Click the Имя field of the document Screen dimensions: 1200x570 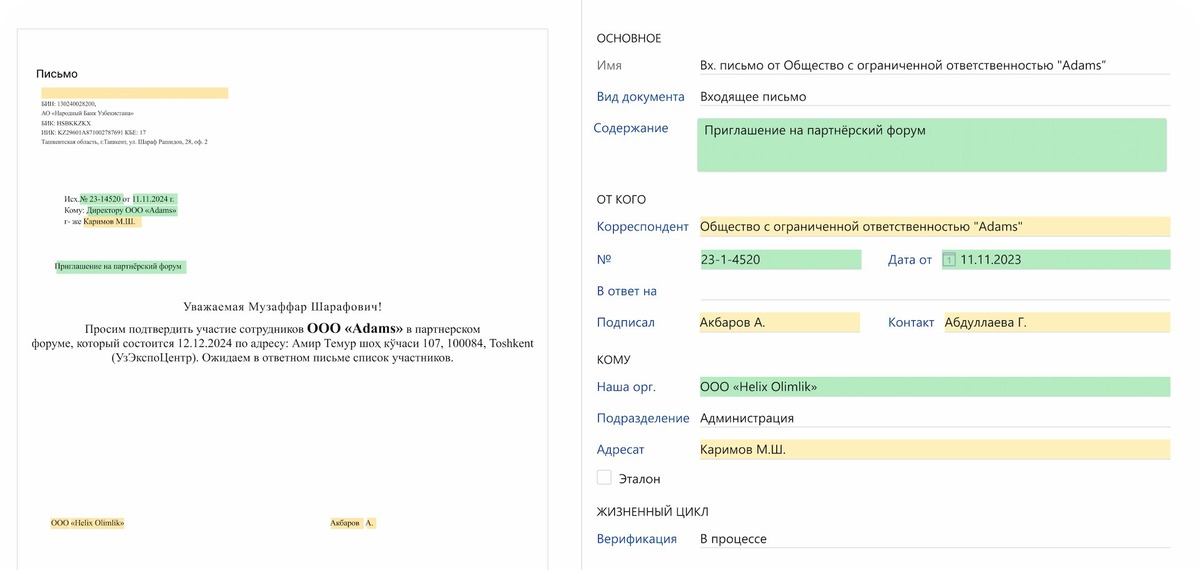click(934, 66)
